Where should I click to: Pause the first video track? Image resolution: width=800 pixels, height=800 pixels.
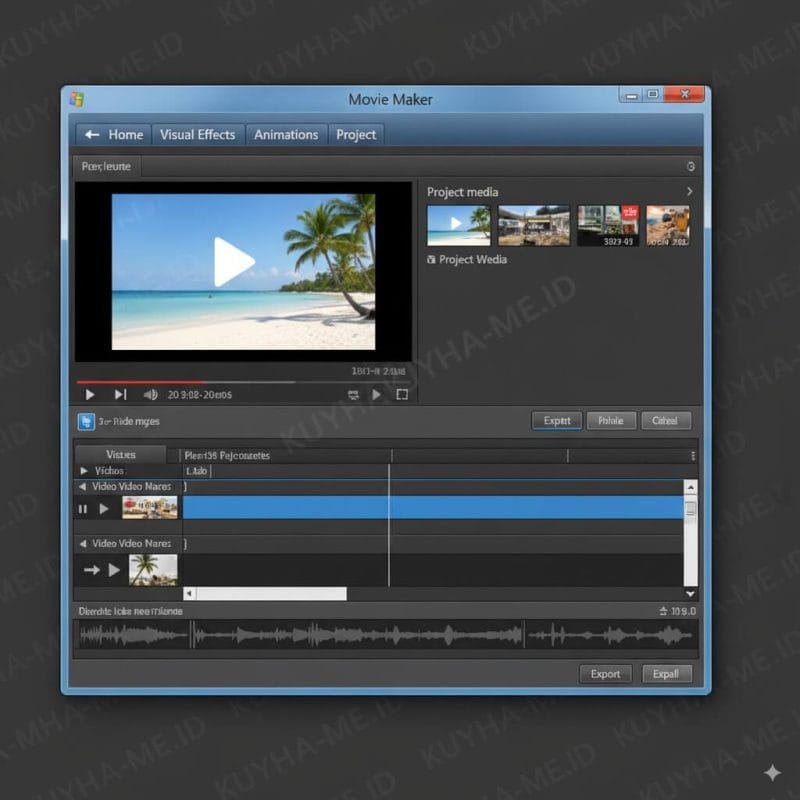83,509
